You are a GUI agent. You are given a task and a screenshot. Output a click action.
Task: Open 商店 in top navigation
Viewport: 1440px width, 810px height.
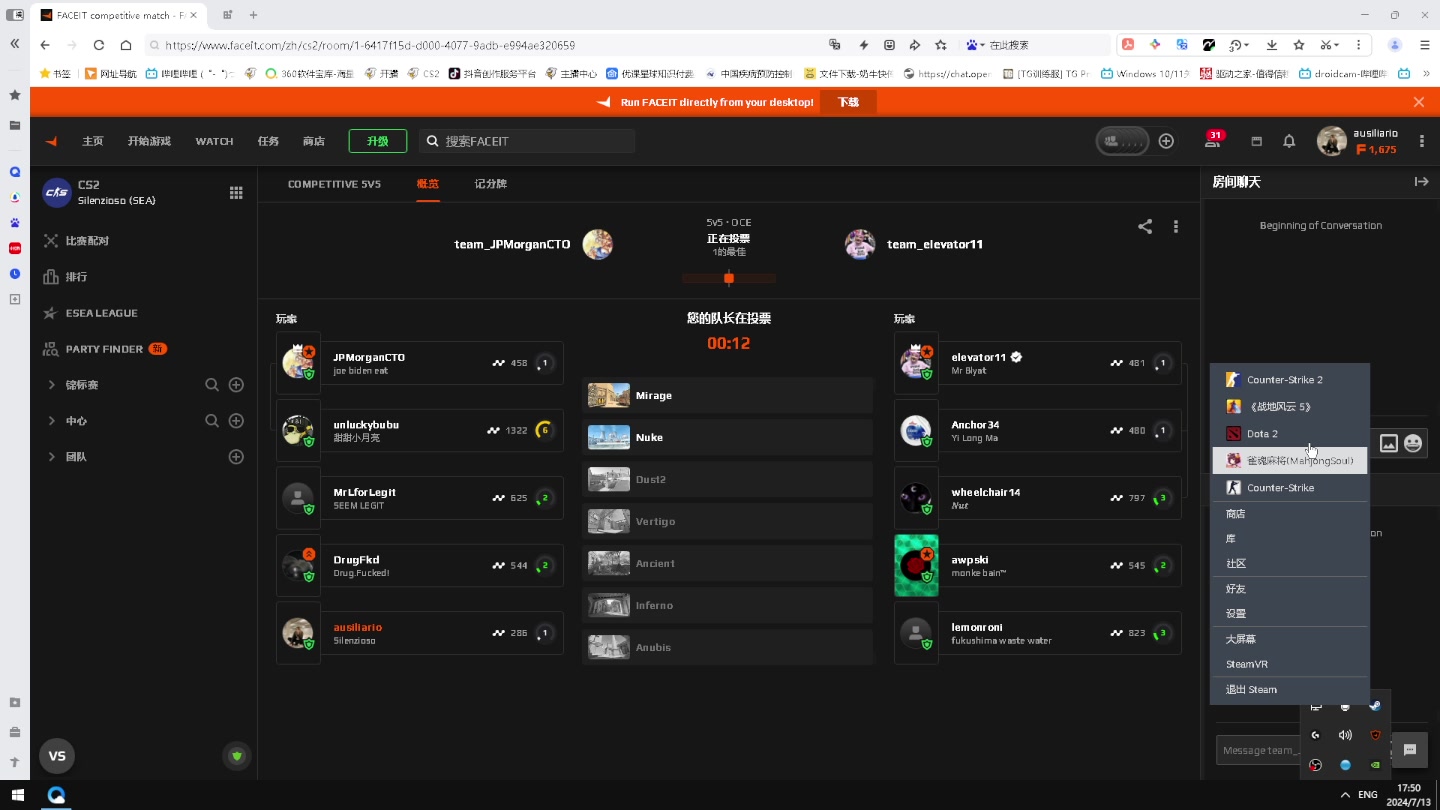point(314,141)
